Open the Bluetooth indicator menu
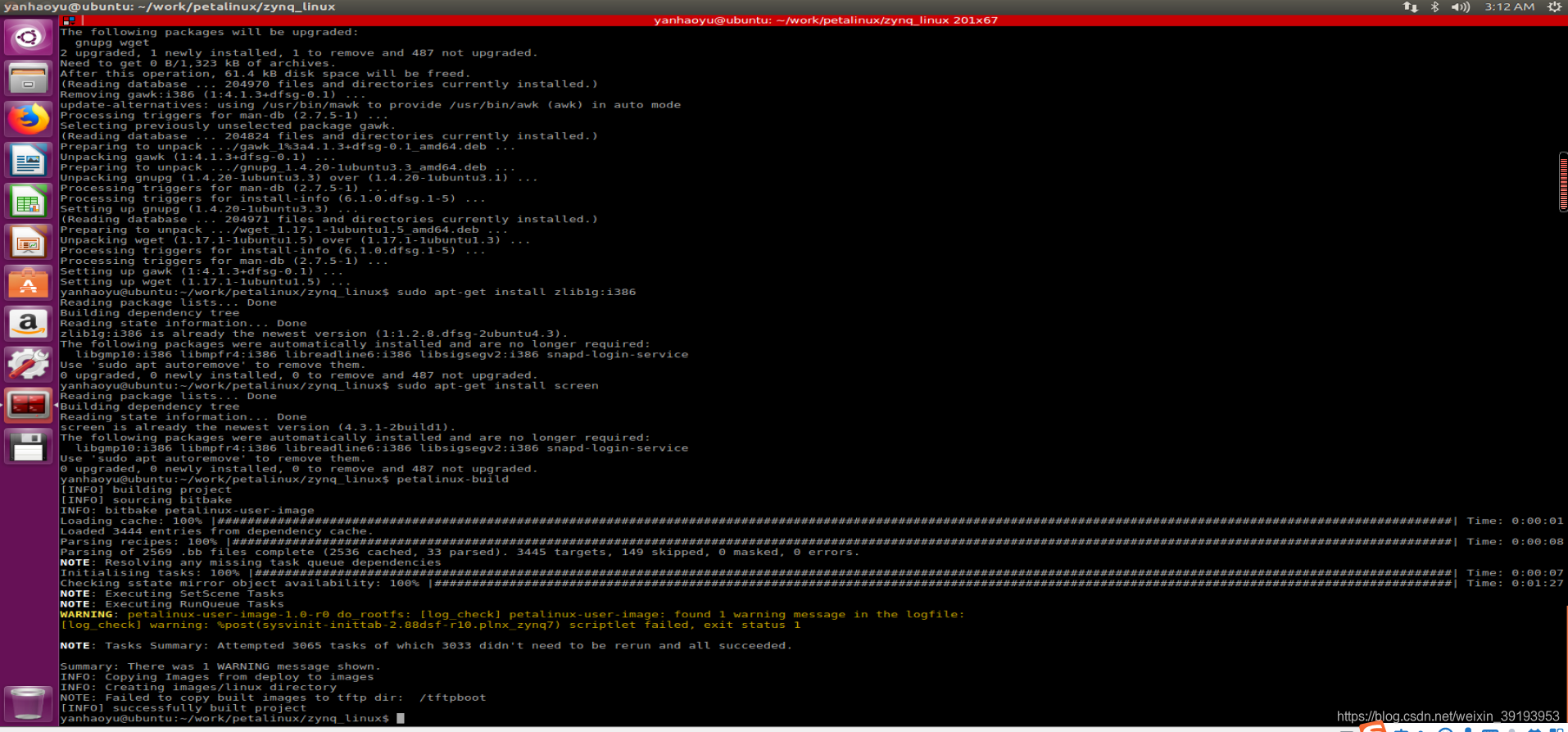 [x=1434, y=7]
